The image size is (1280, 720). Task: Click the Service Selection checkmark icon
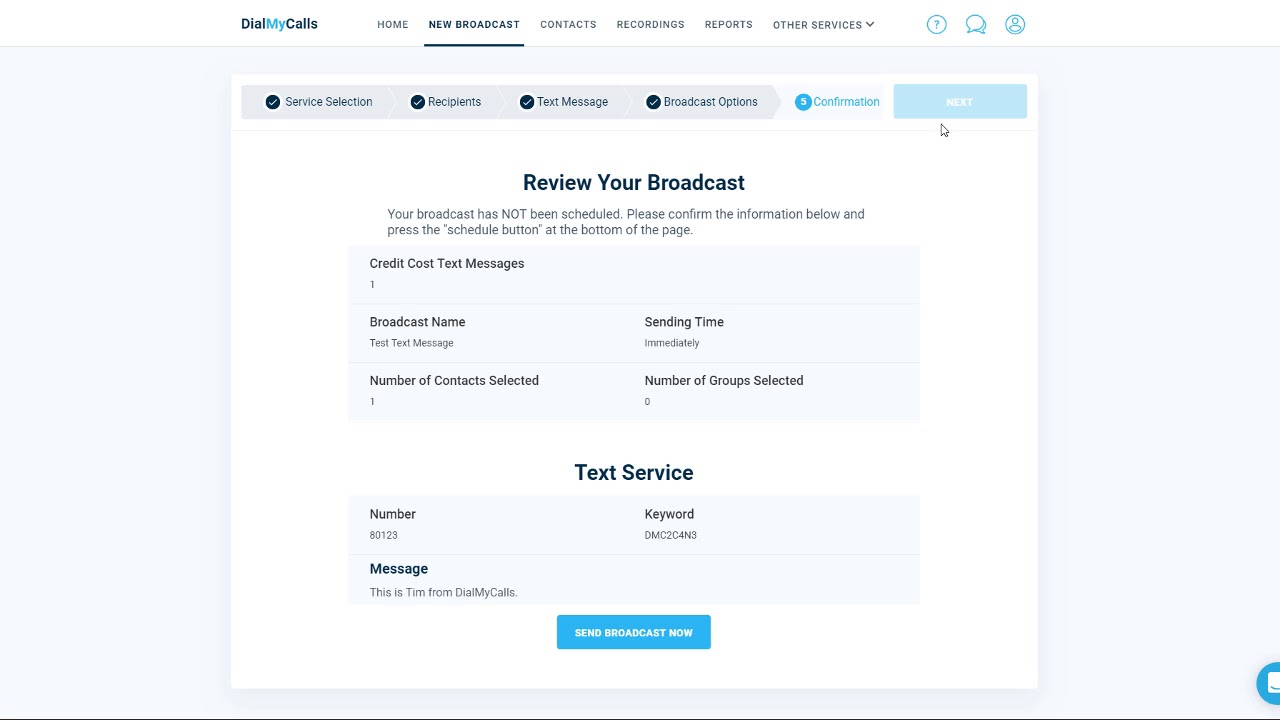(x=273, y=102)
